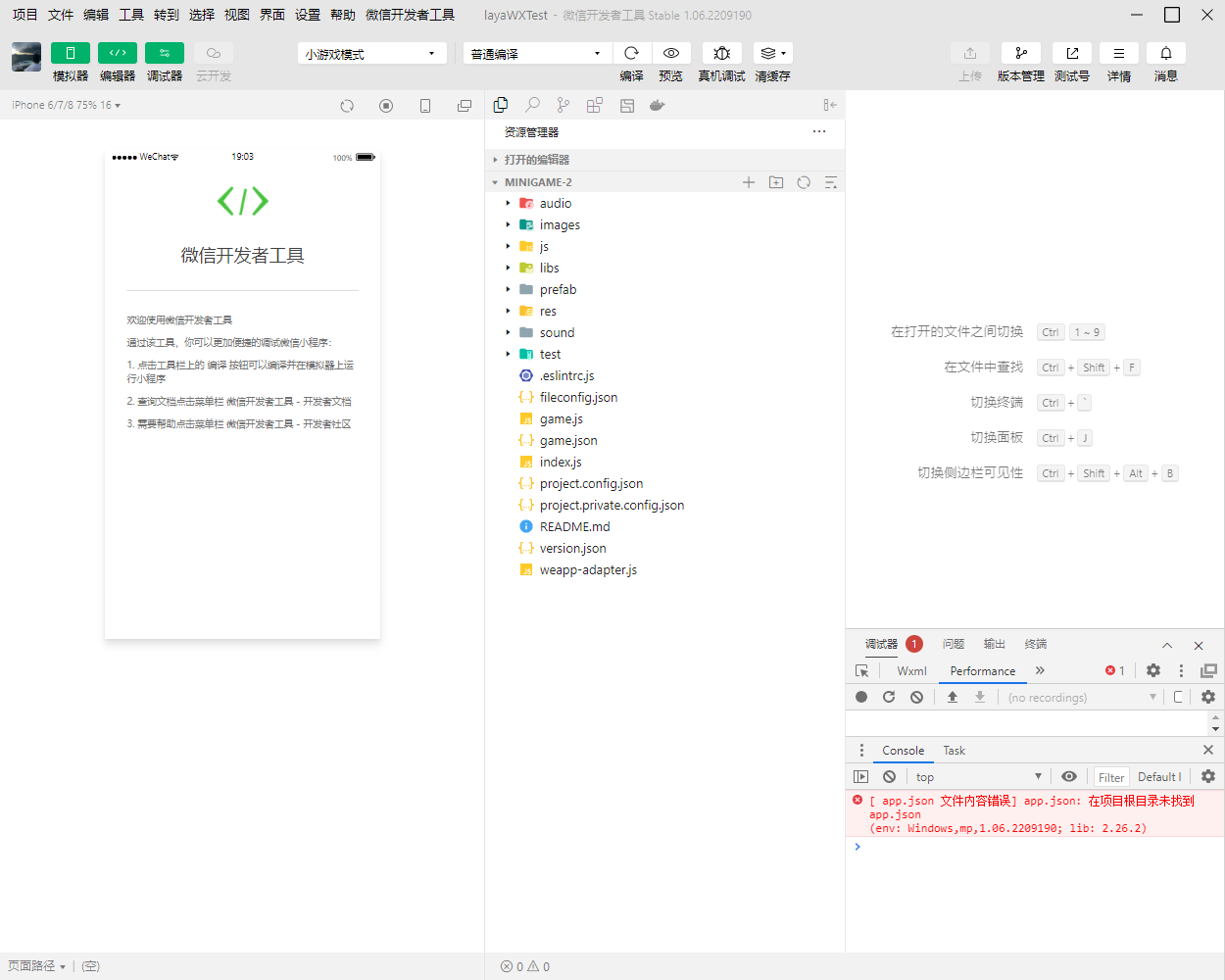Toggle the console sidebar icon
Viewport: 1225px width, 980px height.
pyautogui.click(x=861, y=777)
